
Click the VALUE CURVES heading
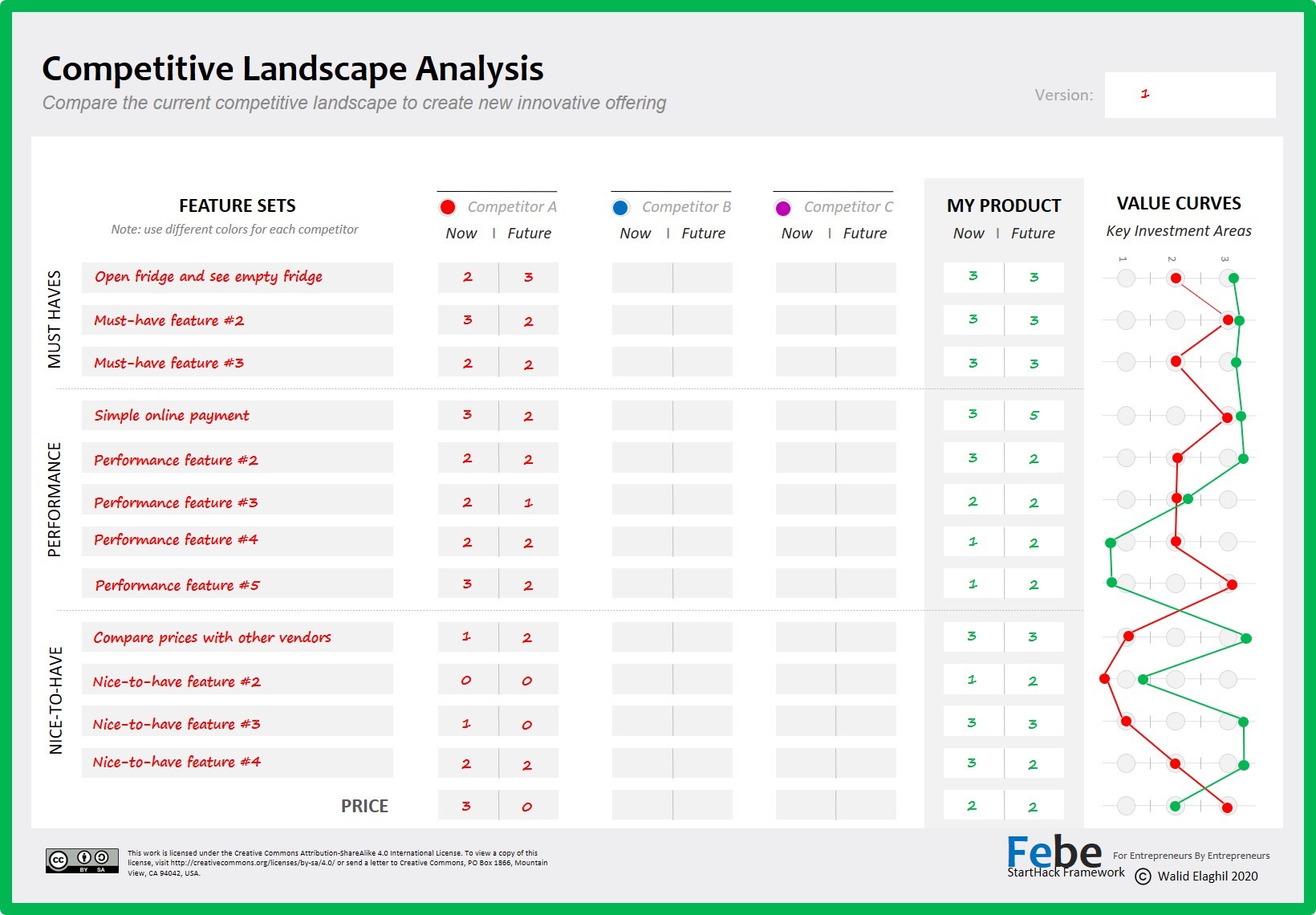1179,203
